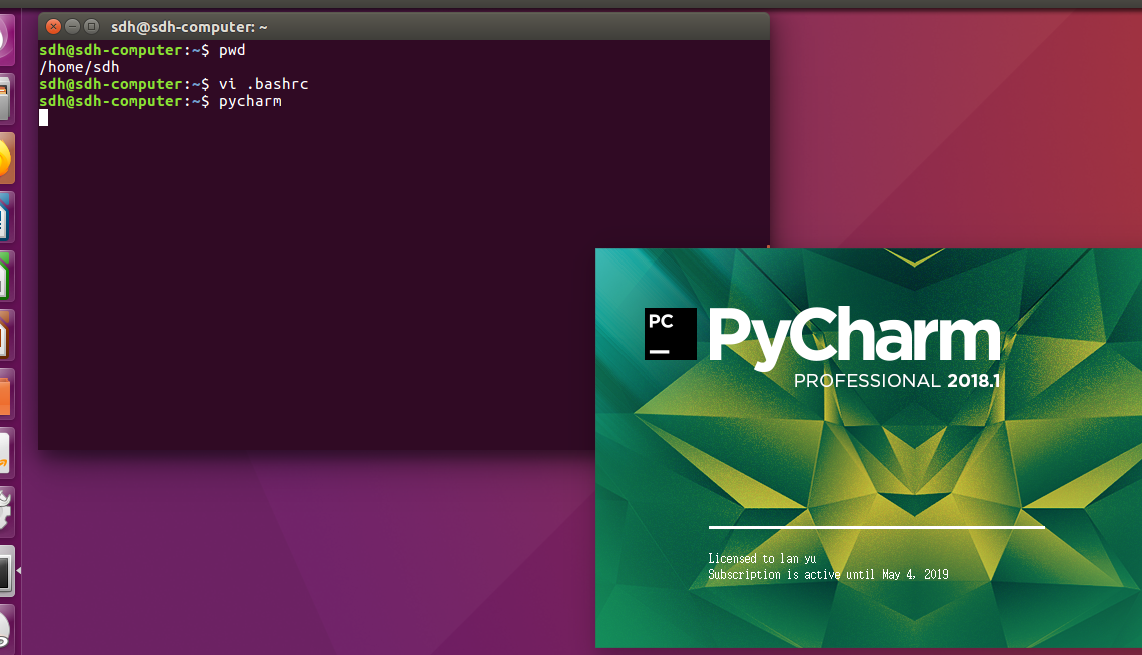Minimize the terminal window
Viewport: 1142px width, 655px height.
click(x=72, y=27)
